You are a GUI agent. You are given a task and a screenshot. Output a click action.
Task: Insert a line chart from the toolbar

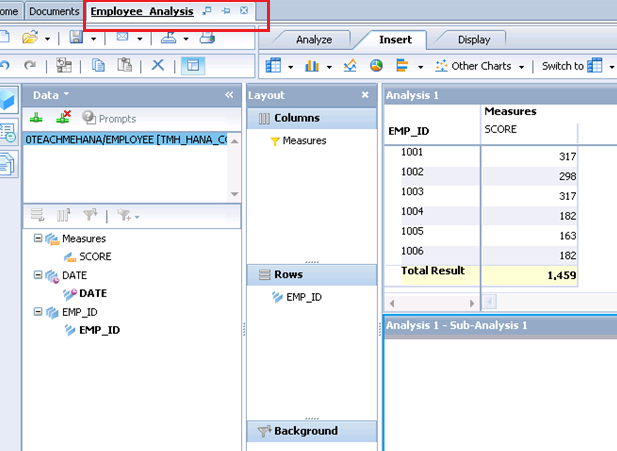[x=351, y=66]
